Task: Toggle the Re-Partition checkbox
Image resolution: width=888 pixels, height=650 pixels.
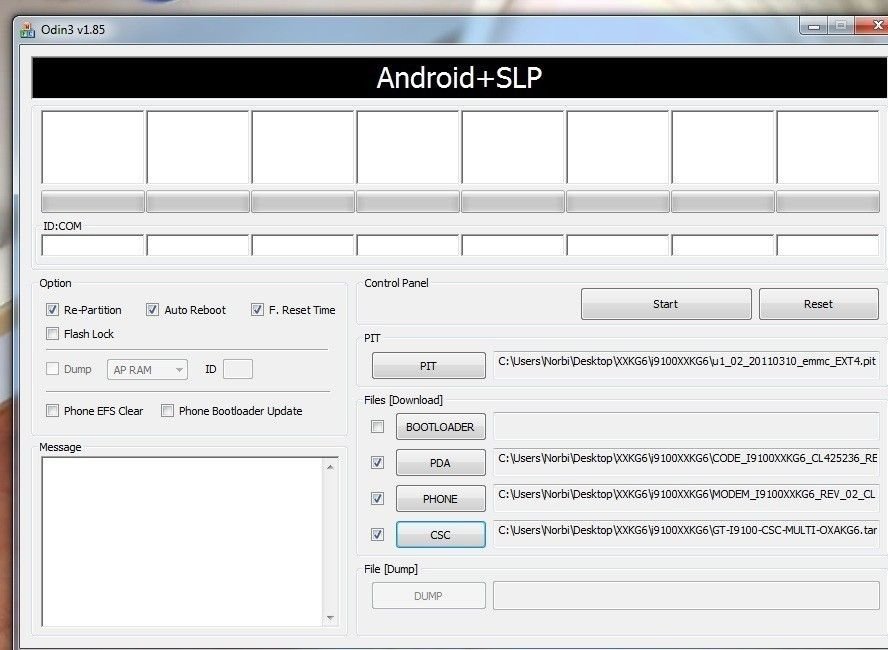Action: 52,310
